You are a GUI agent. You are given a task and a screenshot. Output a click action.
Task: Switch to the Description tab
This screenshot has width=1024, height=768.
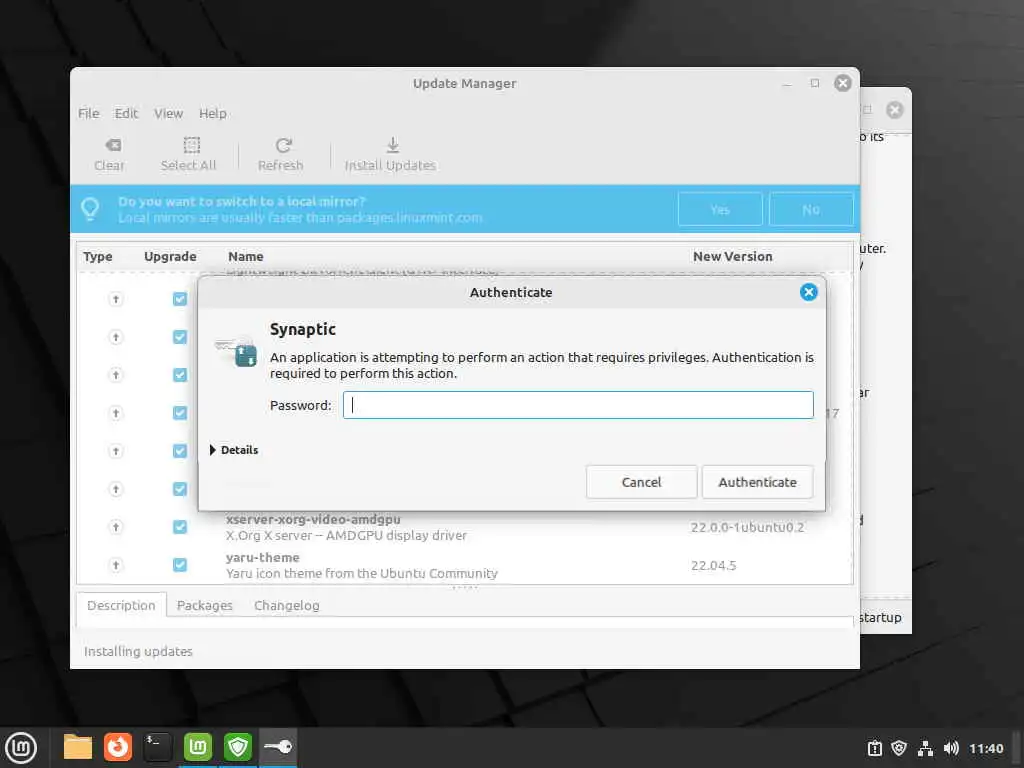(x=121, y=605)
